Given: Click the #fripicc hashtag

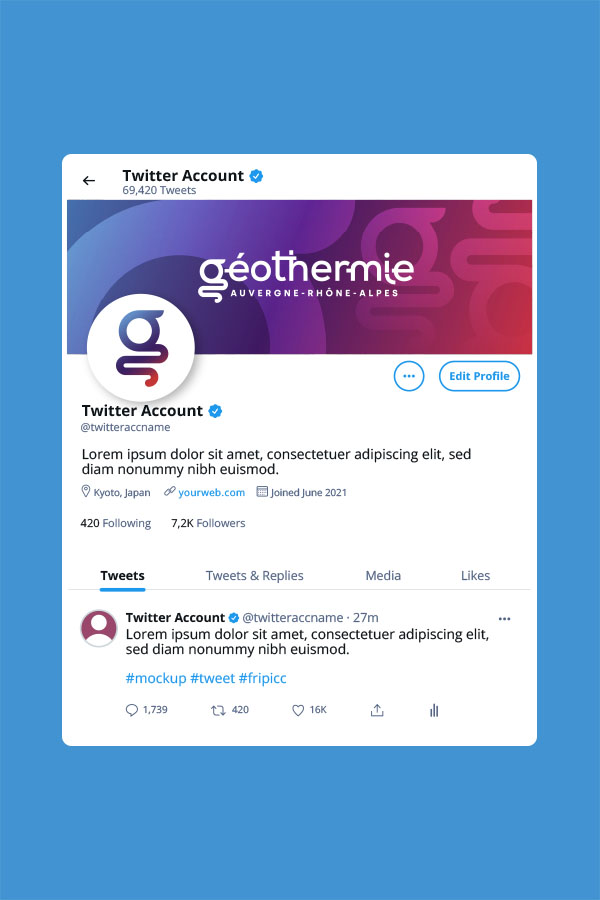Looking at the screenshot, I should (x=262, y=678).
